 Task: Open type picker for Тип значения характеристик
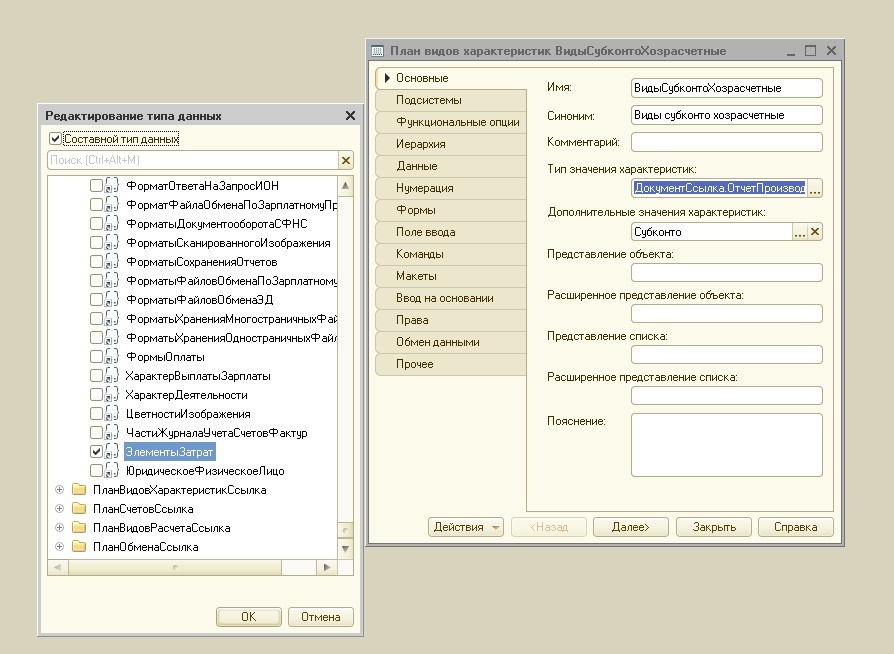tap(815, 188)
